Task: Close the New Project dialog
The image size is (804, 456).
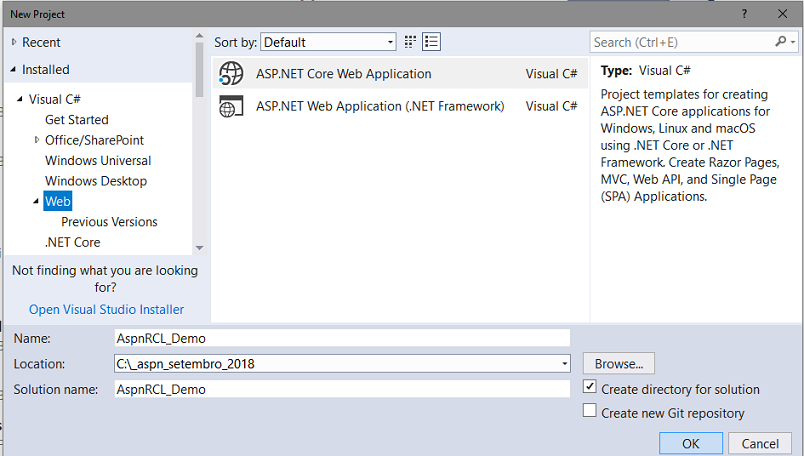Action: pyautogui.click(x=782, y=14)
